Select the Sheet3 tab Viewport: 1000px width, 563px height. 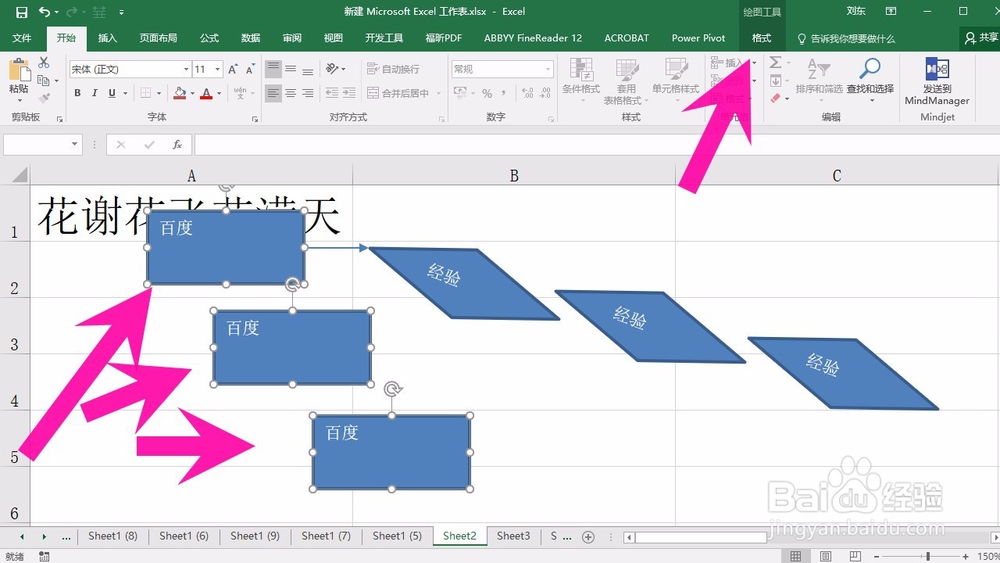pyautogui.click(x=513, y=536)
